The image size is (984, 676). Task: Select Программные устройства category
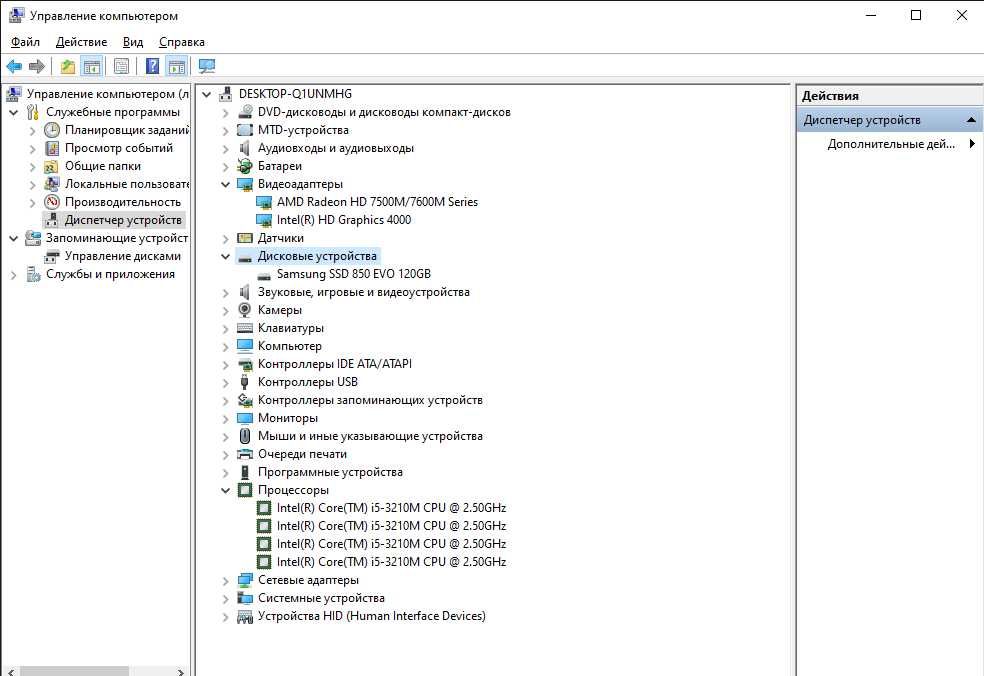(x=330, y=472)
